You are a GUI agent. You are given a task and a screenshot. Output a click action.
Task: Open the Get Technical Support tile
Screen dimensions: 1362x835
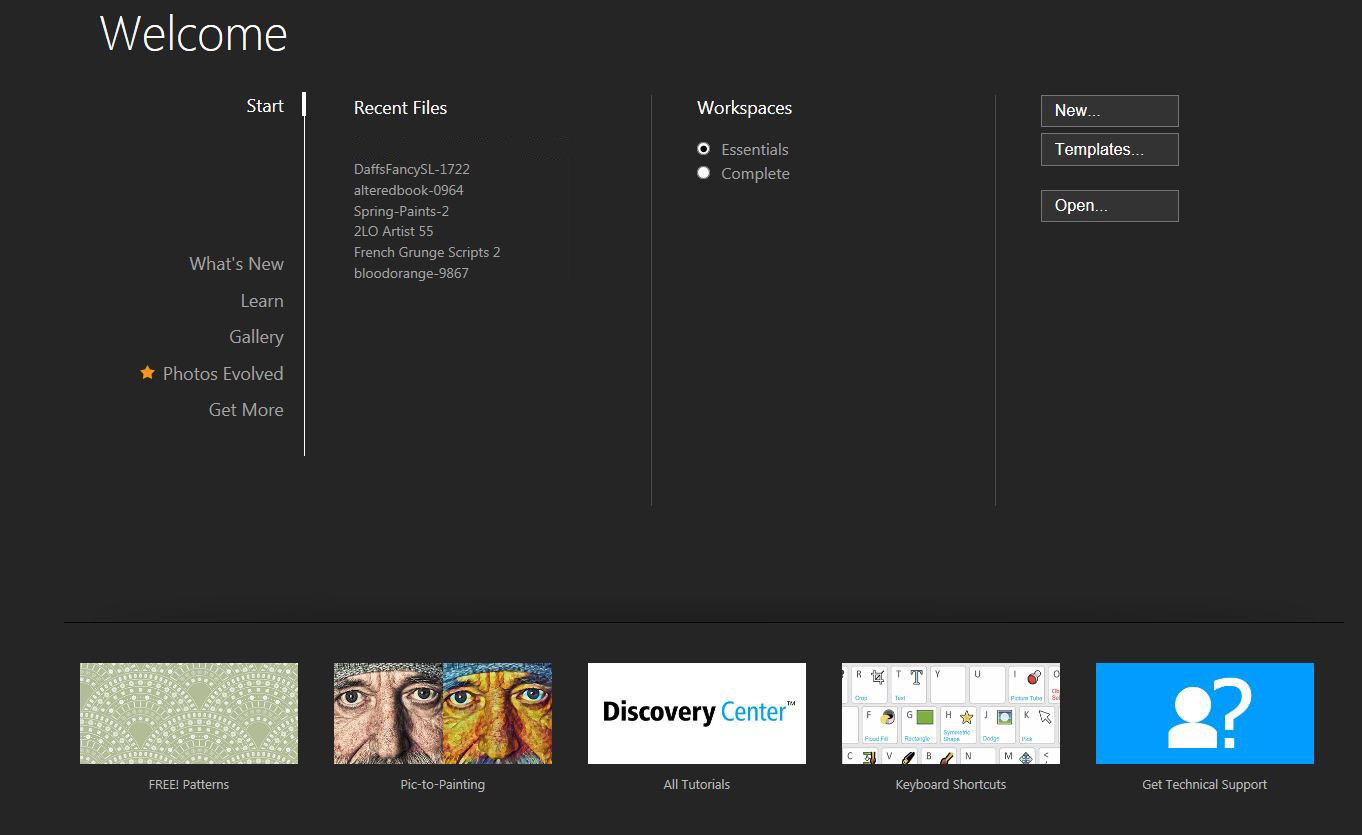pyautogui.click(x=1204, y=712)
